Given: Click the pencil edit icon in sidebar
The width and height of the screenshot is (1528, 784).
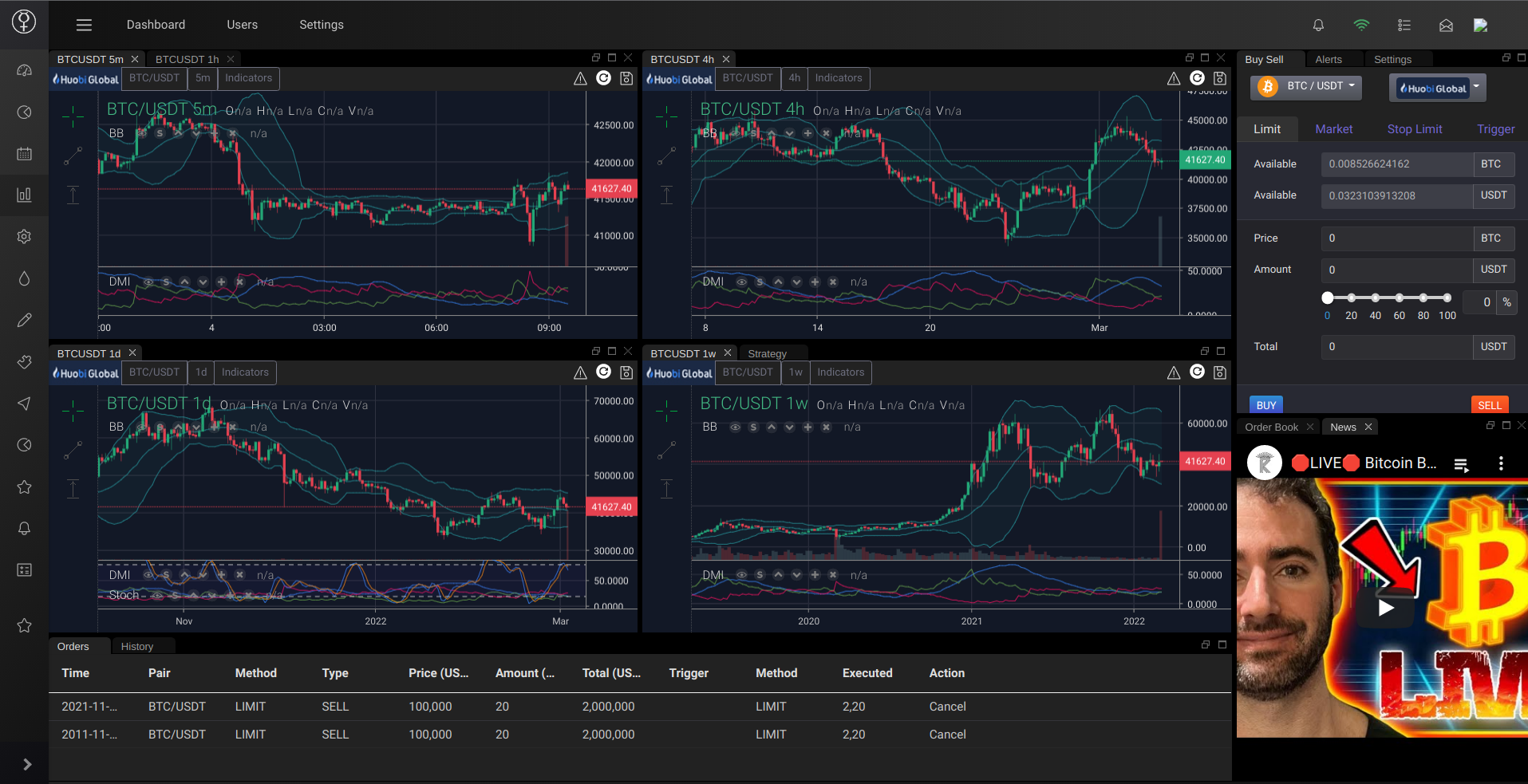Looking at the screenshot, I should (25, 320).
